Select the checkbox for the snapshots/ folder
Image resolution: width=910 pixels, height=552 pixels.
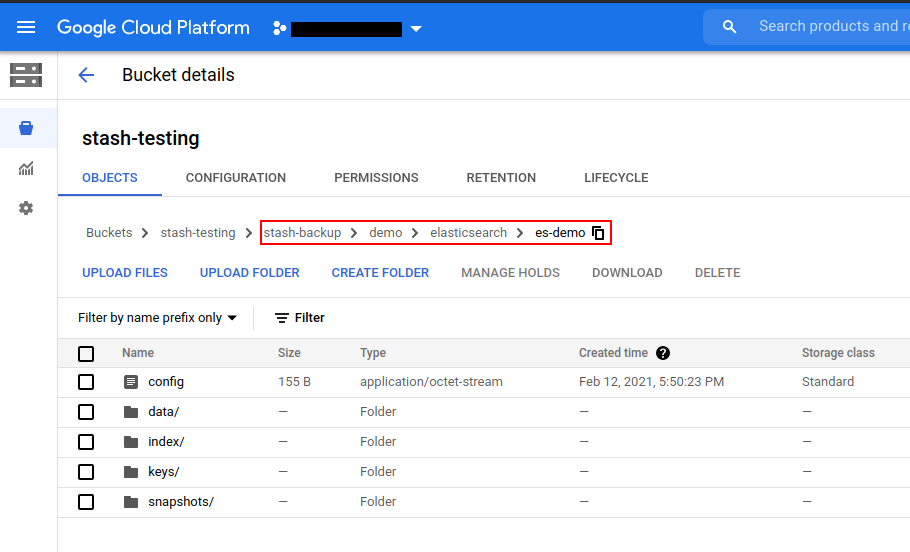point(86,502)
